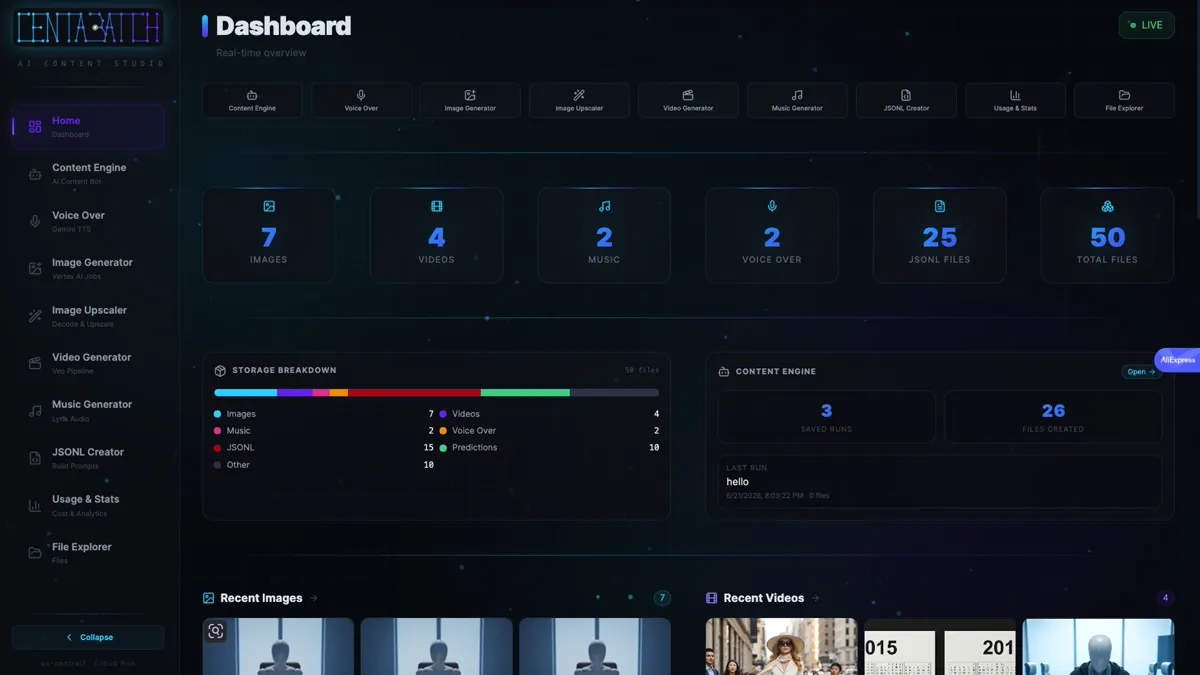Open the second recent image thumbnail
Image resolution: width=1200 pixels, height=675 pixels.
pyautogui.click(x=436, y=646)
